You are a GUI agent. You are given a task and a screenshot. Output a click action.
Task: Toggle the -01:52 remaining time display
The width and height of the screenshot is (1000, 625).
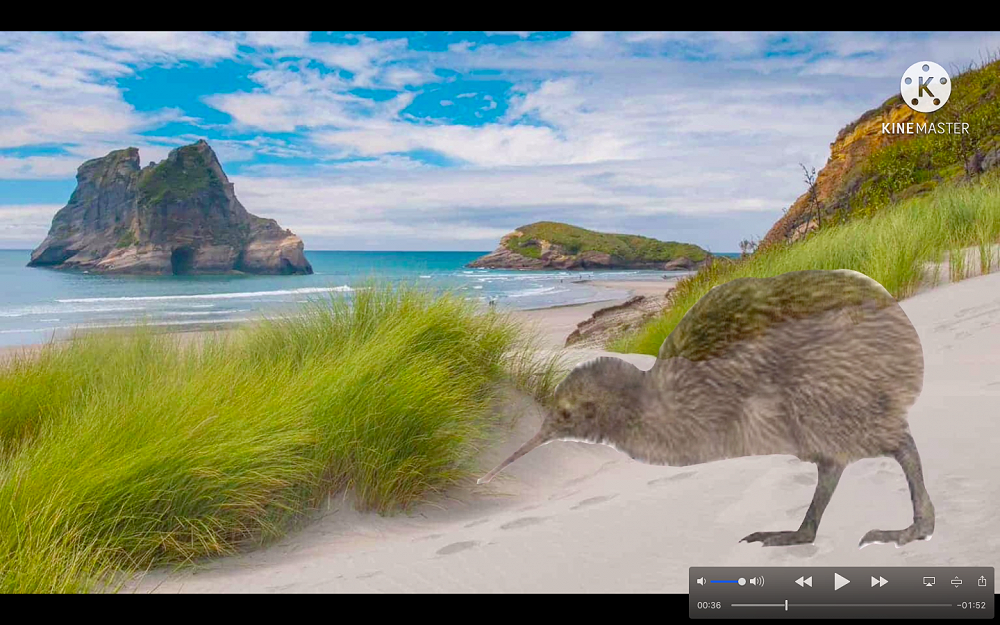click(972, 605)
